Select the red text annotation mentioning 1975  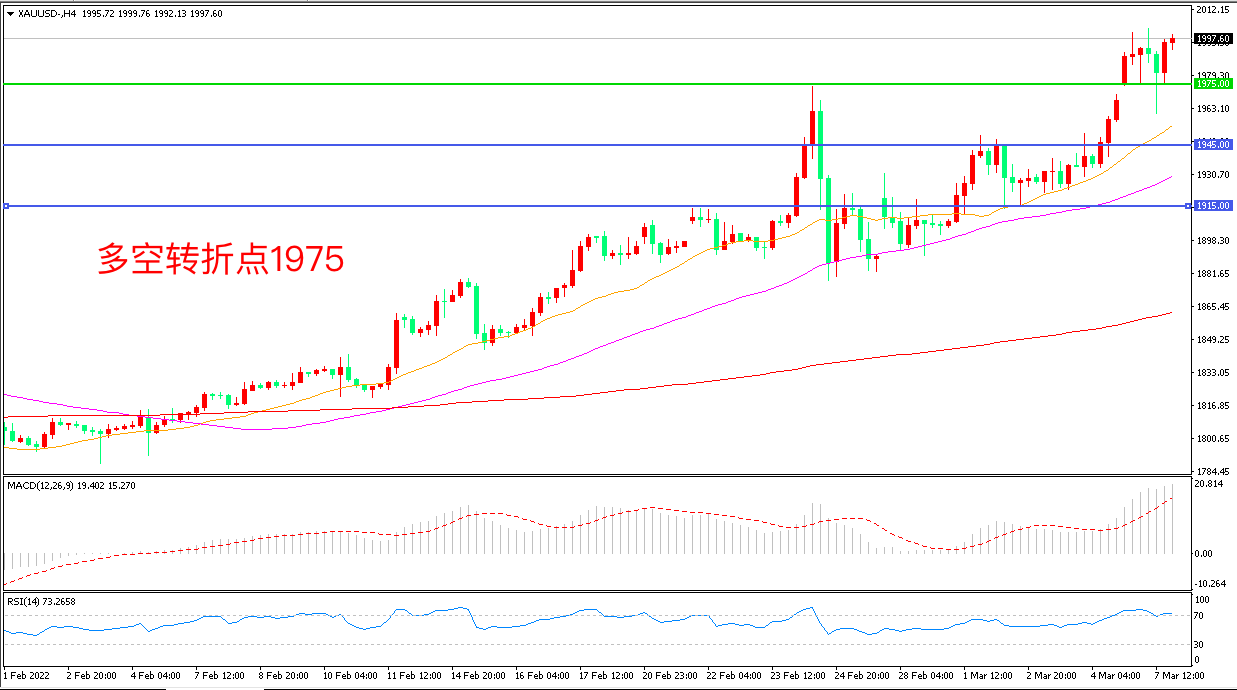pyautogui.click(x=221, y=259)
